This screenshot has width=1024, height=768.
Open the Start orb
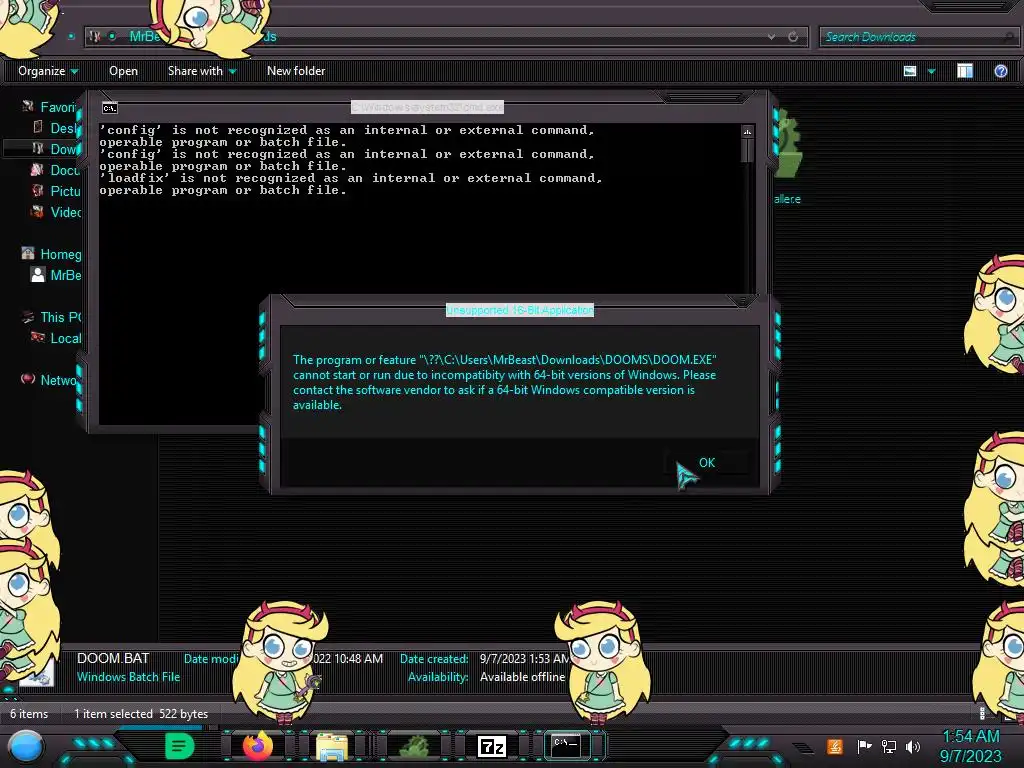pyautogui.click(x=25, y=747)
